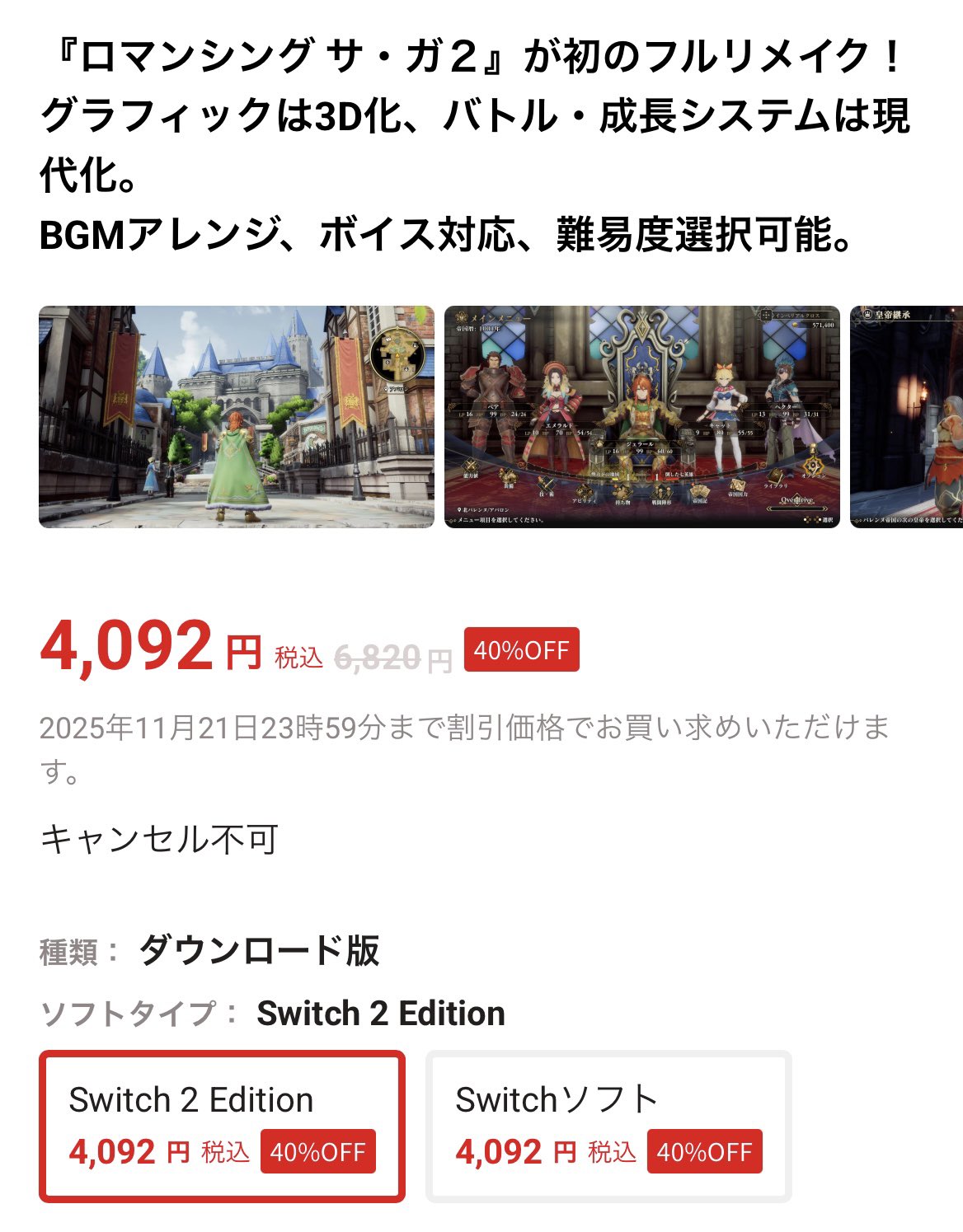Open the castle street gameplay screenshot
Image resolution: width=963 pixels, height=1232 pixels.
(237, 417)
